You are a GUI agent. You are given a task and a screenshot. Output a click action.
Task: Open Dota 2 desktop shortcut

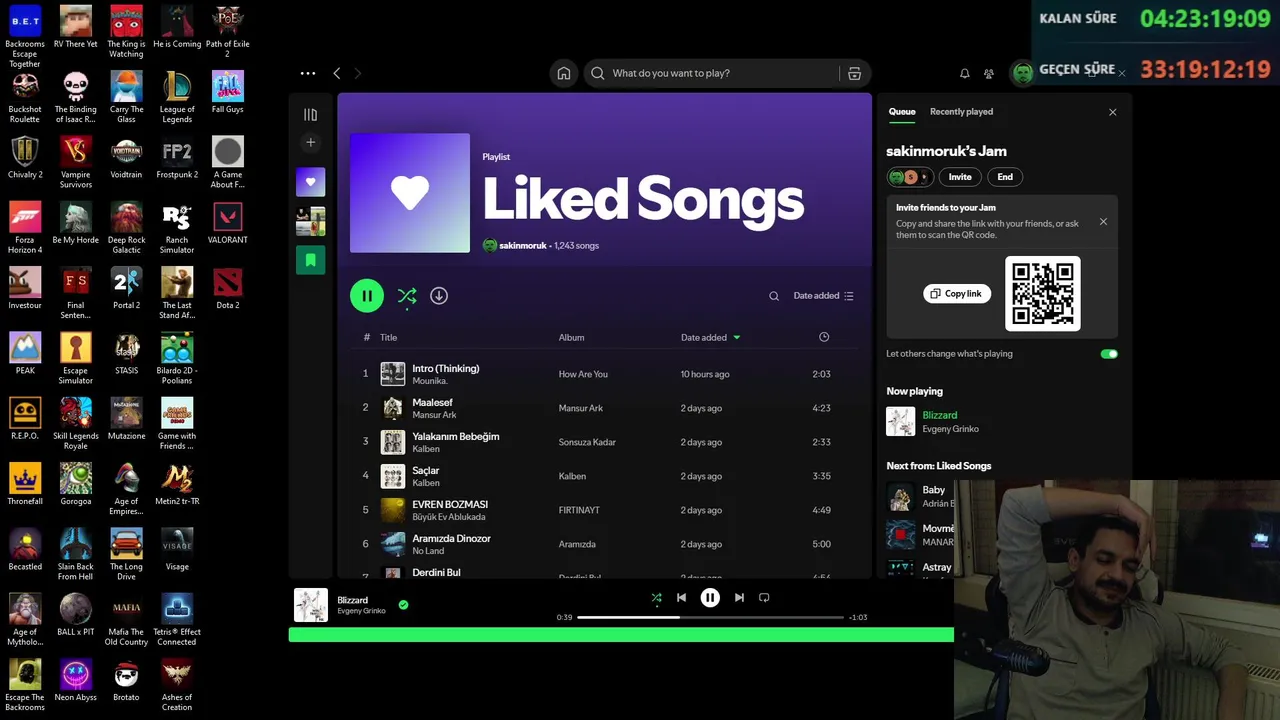(x=228, y=288)
